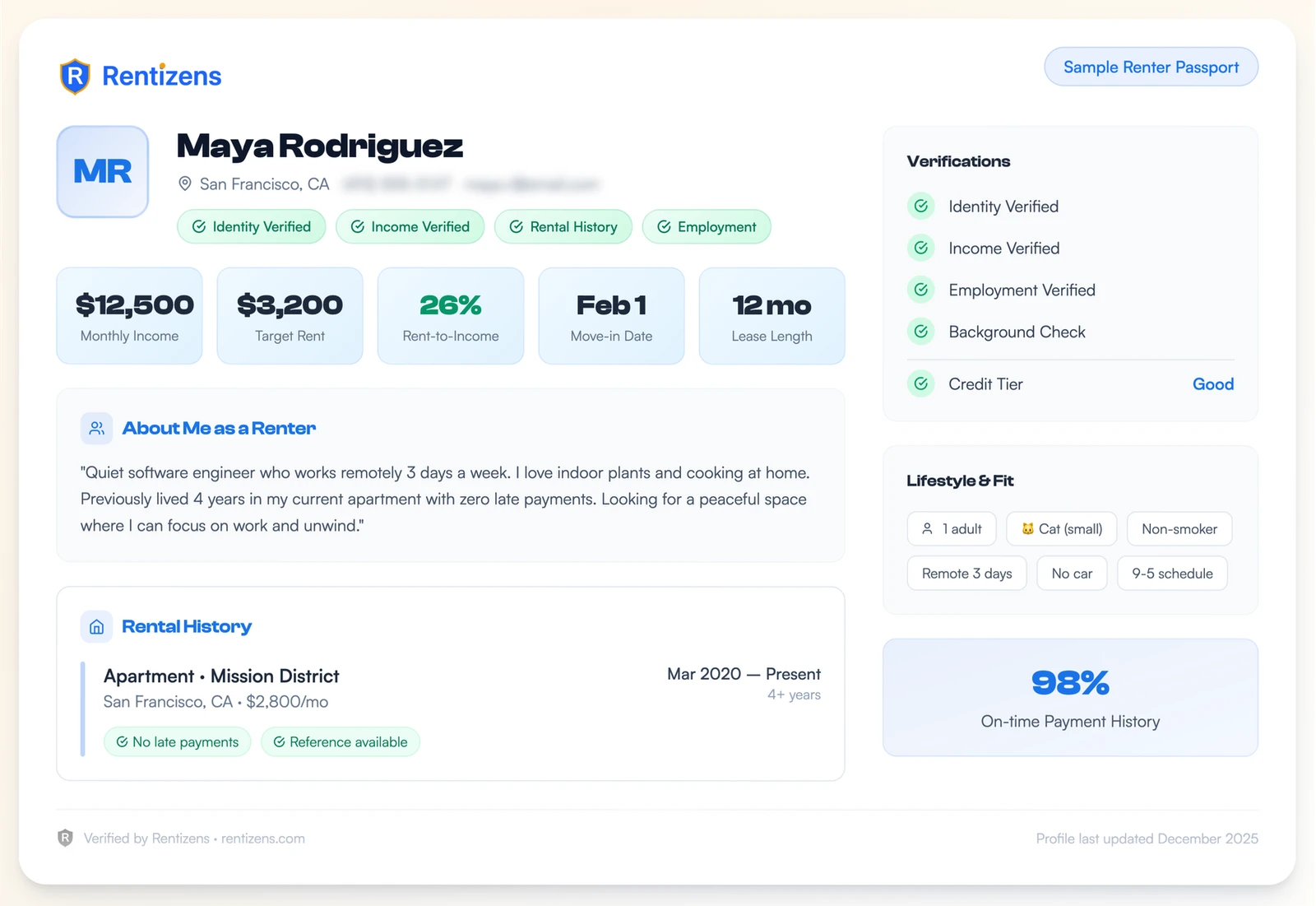Expand the Rental History badge

[563, 226]
